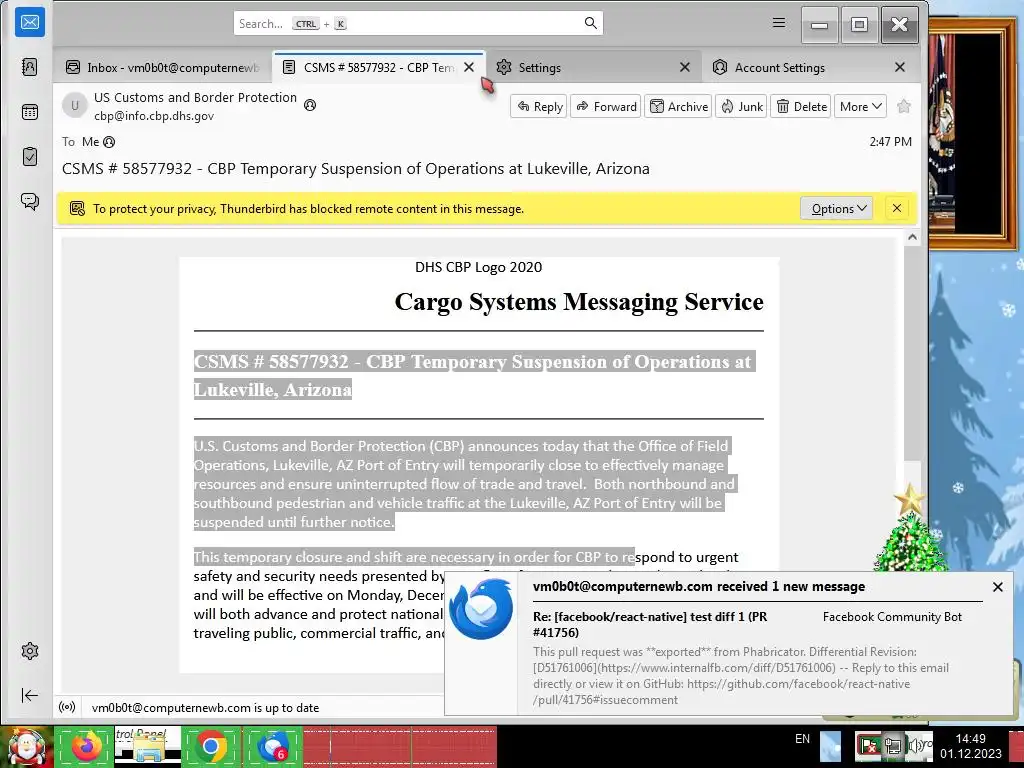
Task: Click the notification's Facebook Community Bot sender
Action: (892, 616)
